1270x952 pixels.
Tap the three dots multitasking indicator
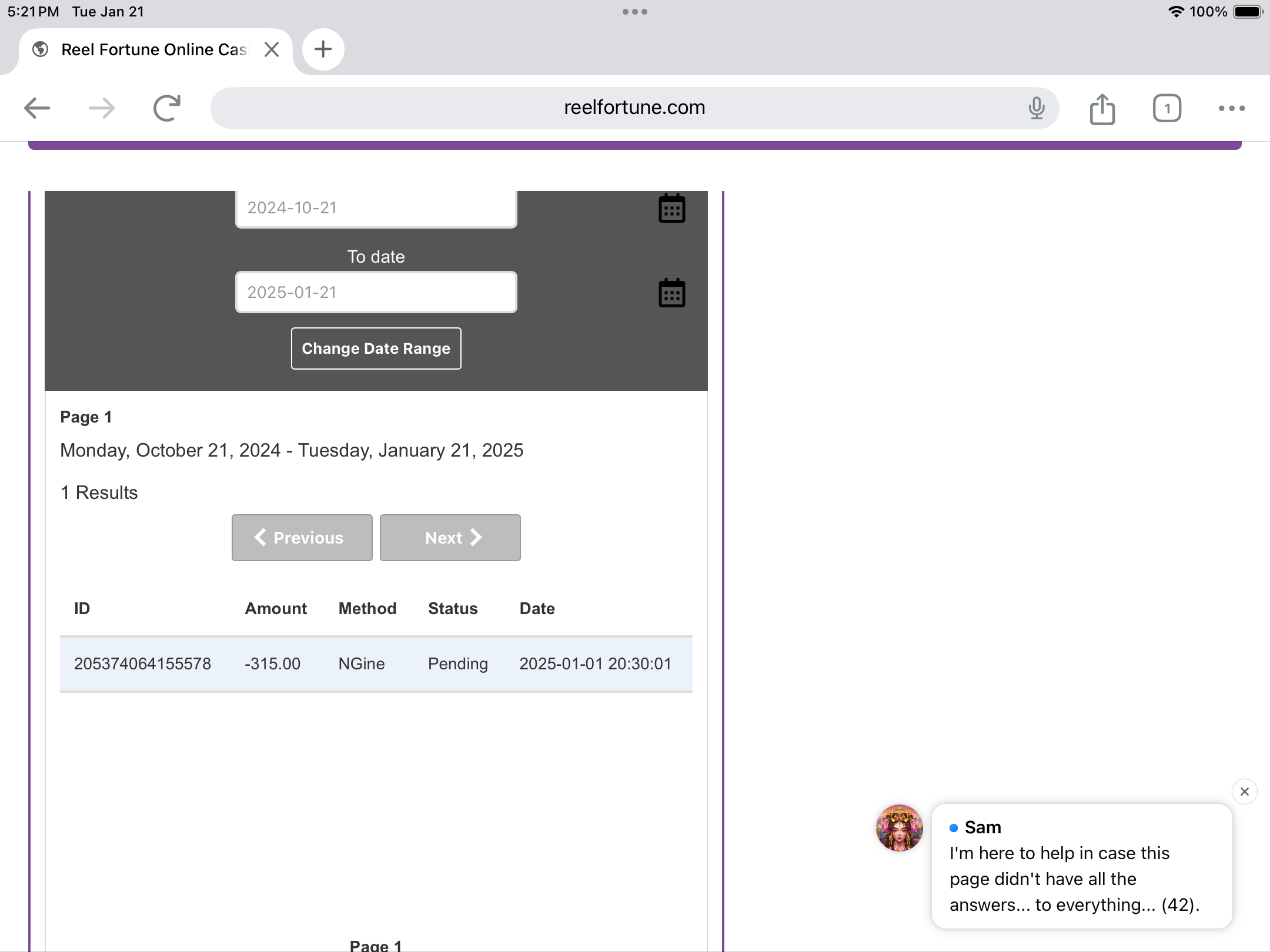point(635,12)
